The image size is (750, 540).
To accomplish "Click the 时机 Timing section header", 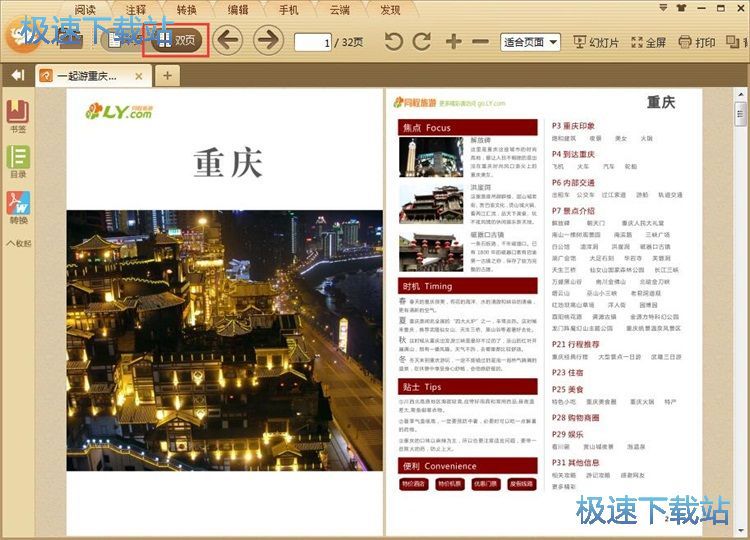I will 468,286.
